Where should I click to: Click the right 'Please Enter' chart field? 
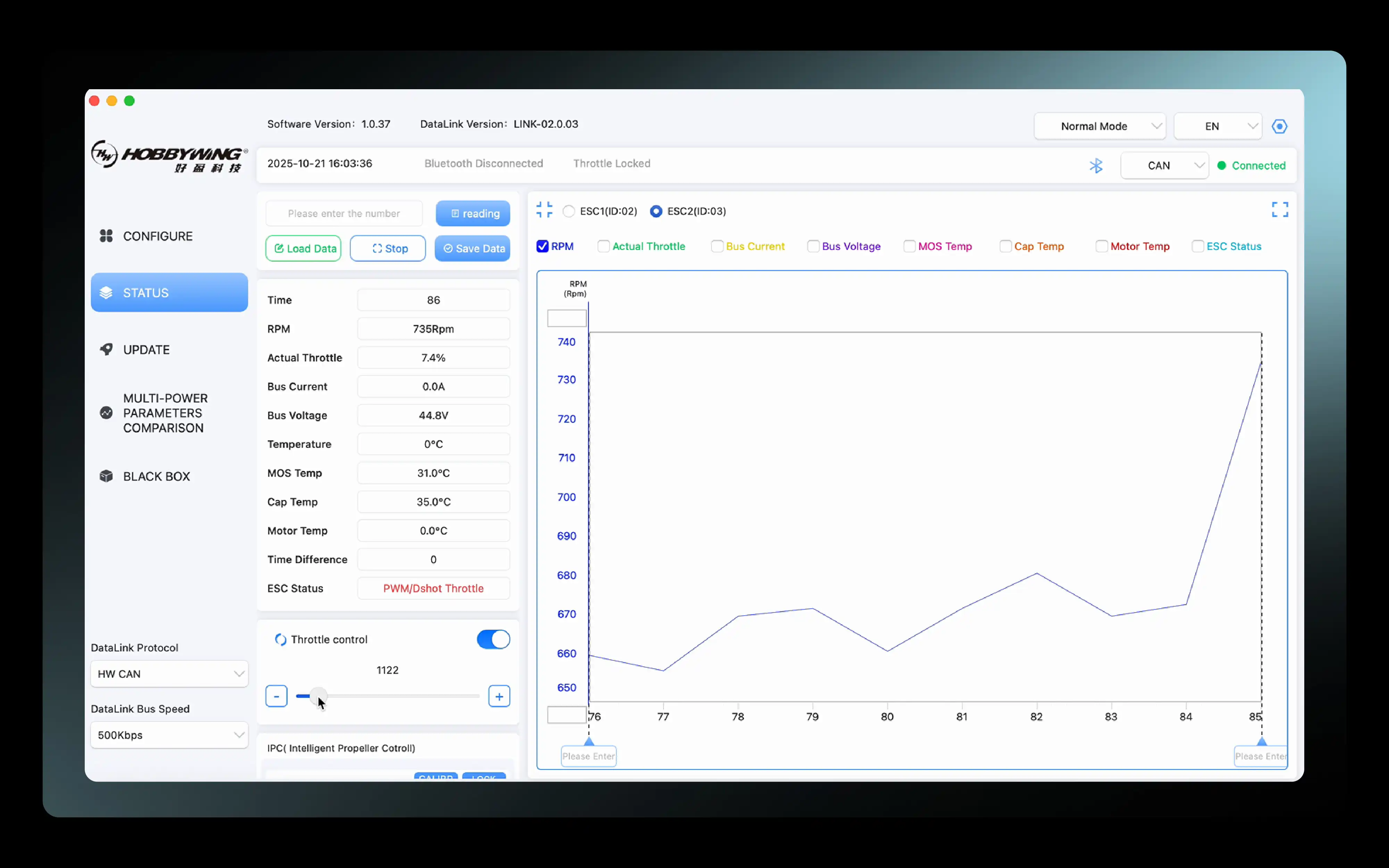point(1261,757)
